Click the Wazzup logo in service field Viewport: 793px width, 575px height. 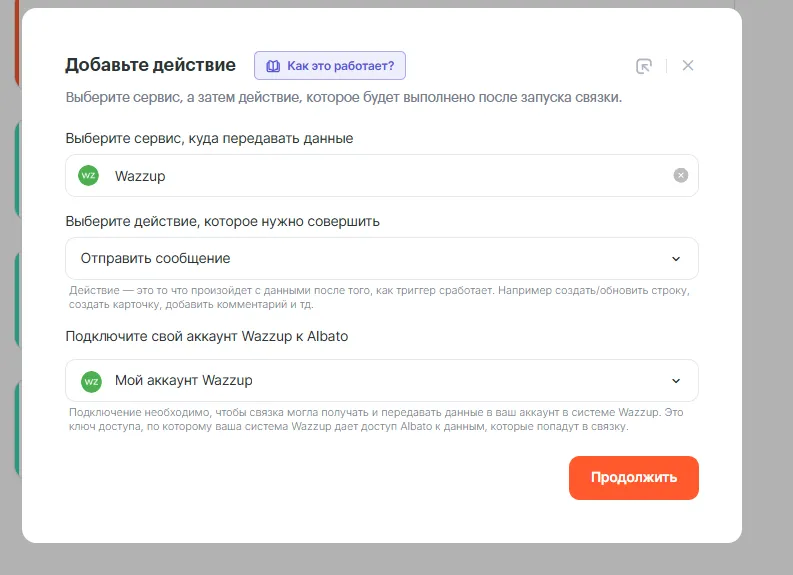(89, 176)
